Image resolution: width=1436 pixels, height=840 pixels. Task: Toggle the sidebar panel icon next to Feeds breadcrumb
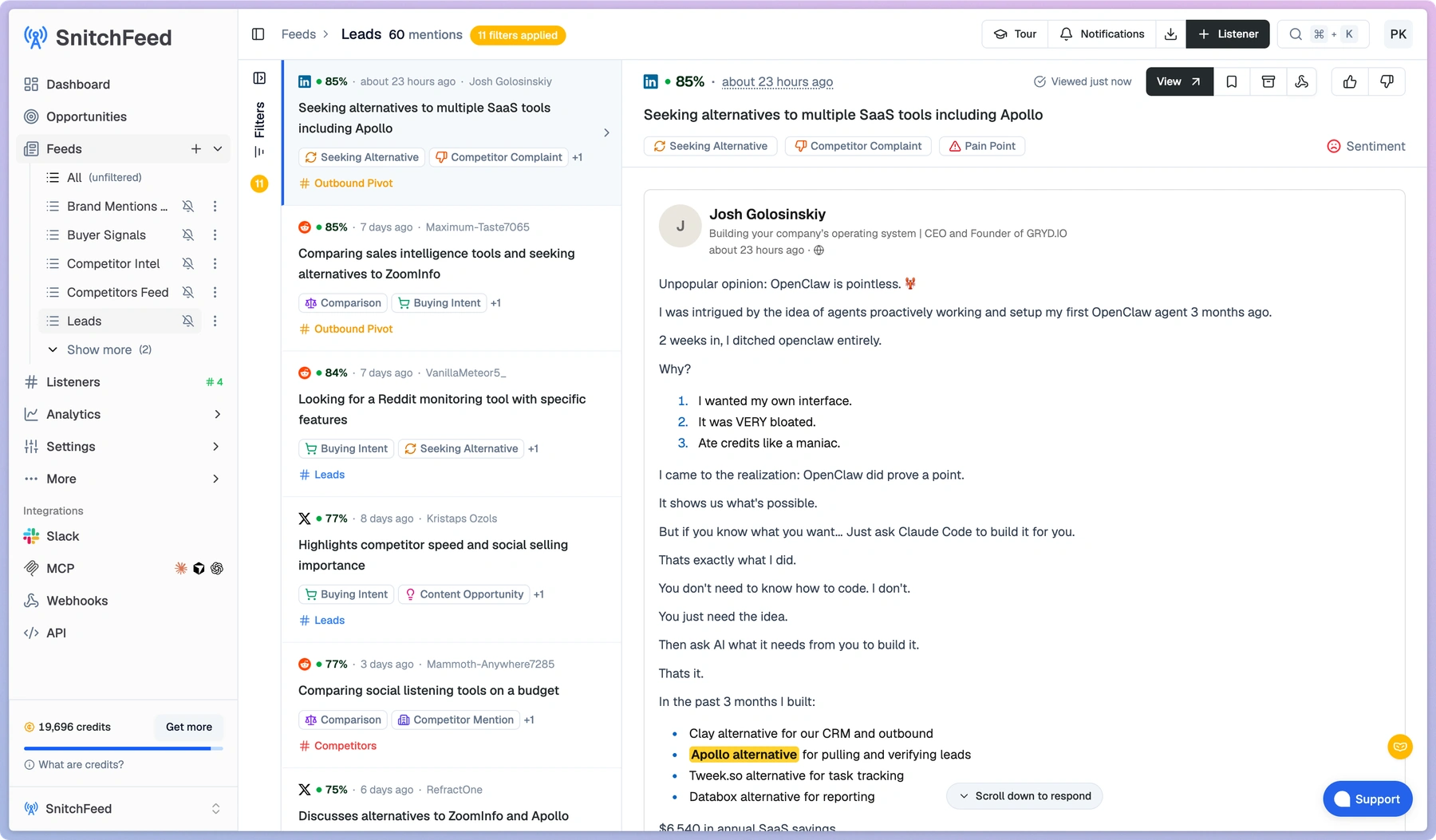pyautogui.click(x=258, y=34)
